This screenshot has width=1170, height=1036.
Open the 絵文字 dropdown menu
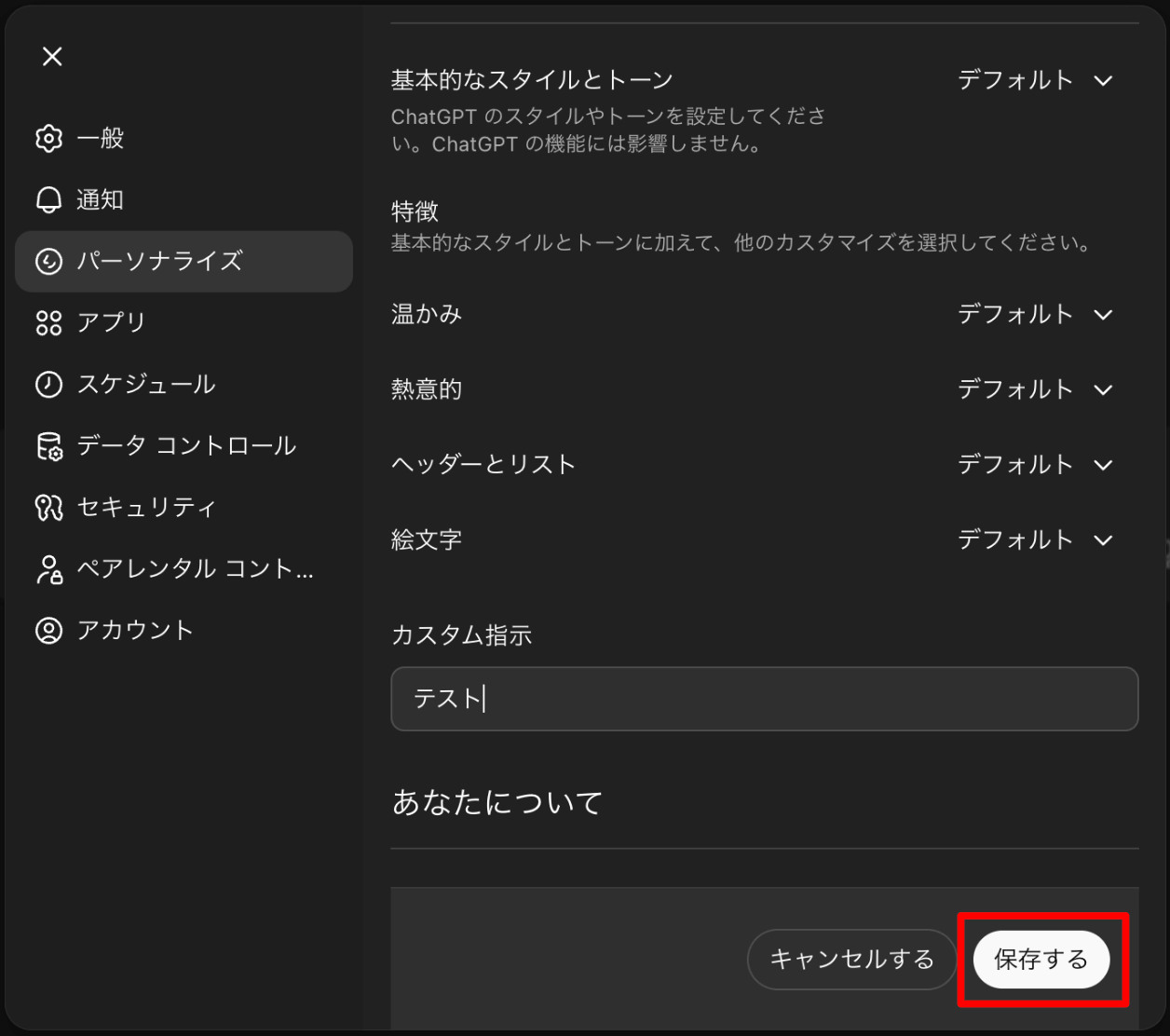[x=1035, y=540]
